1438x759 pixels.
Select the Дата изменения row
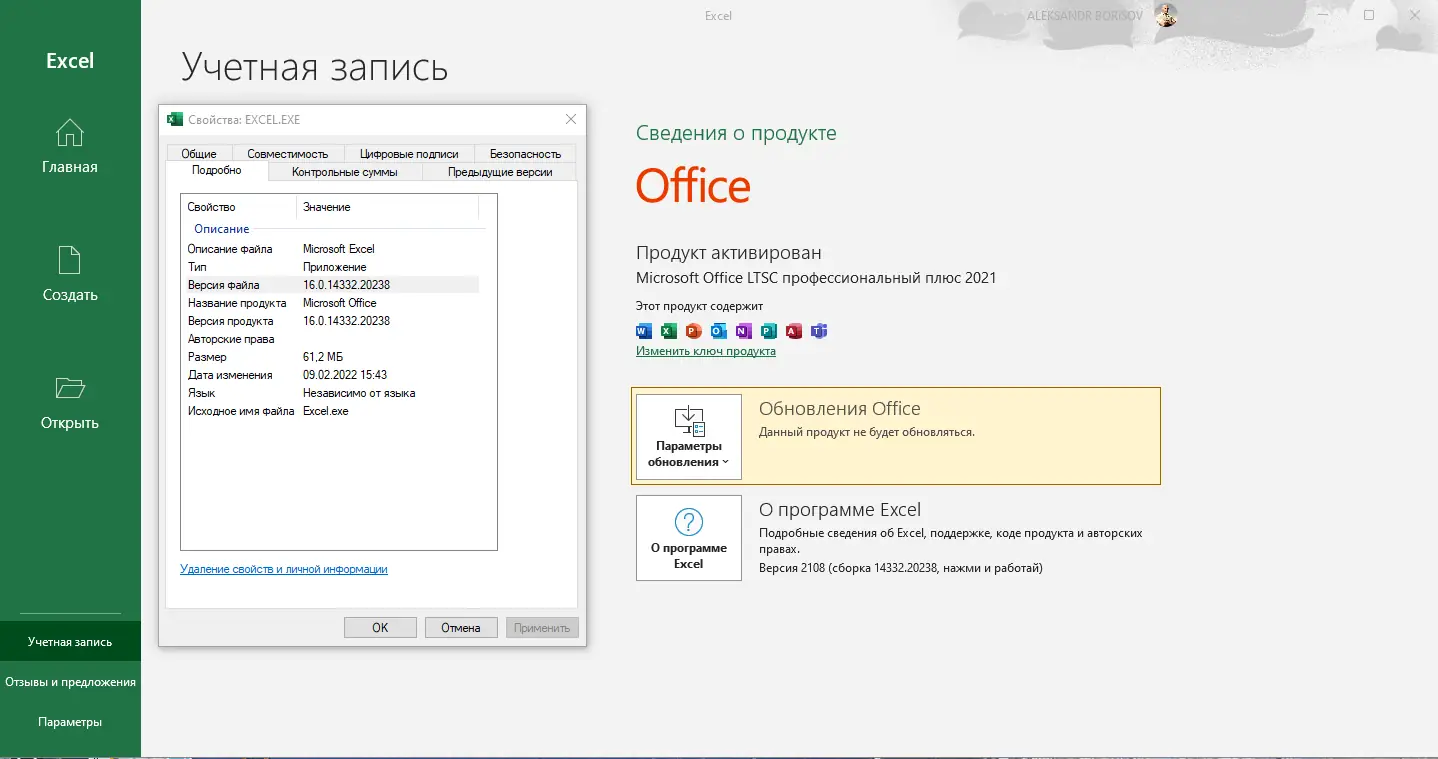[331, 375]
